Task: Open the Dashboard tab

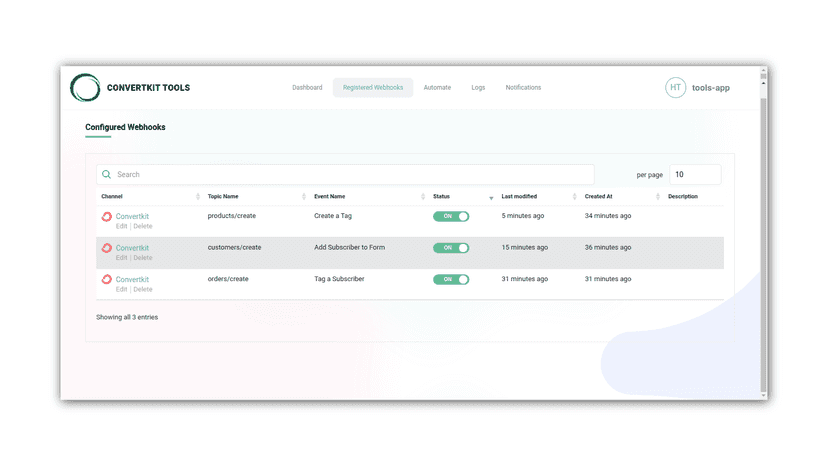Action: [x=307, y=88]
